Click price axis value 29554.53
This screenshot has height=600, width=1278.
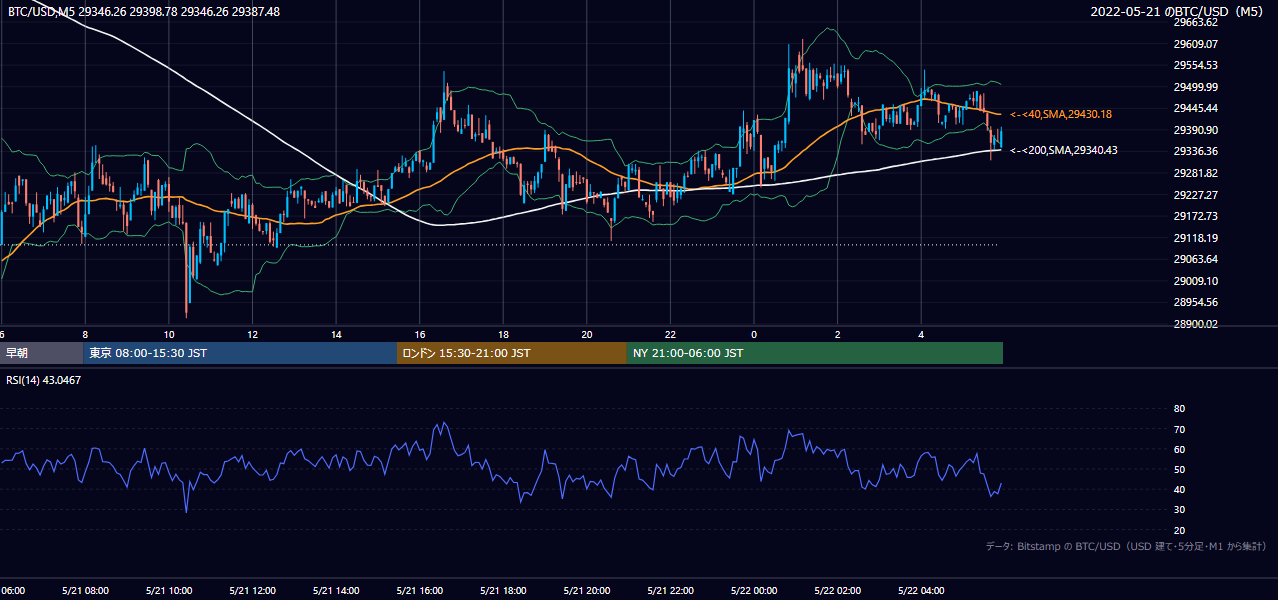point(1195,65)
